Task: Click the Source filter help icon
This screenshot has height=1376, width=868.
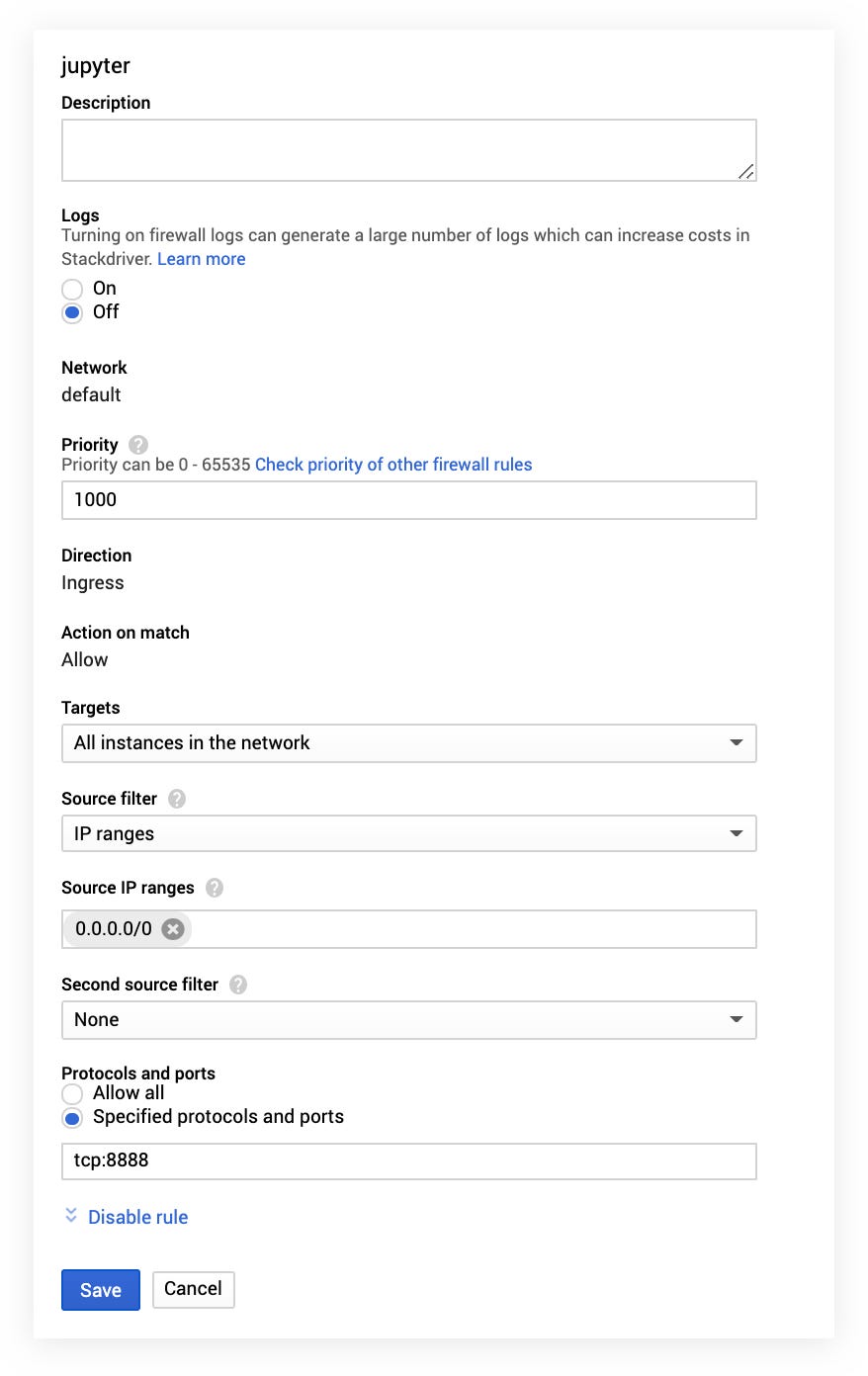Action: tap(177, 799)
